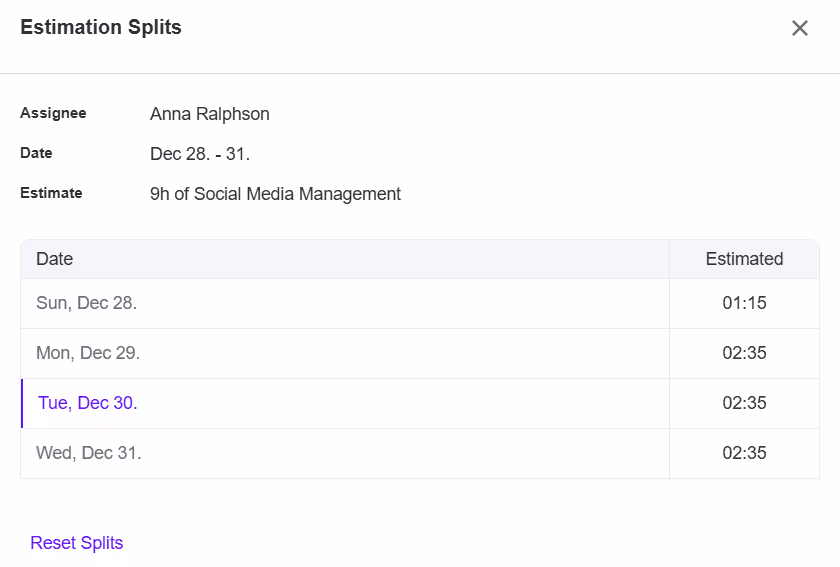Image resolution: width=840 pixels, height=567 pixels.
Task: Select the Wed, Dec 31. row date
Action: (x=88, y=453)
